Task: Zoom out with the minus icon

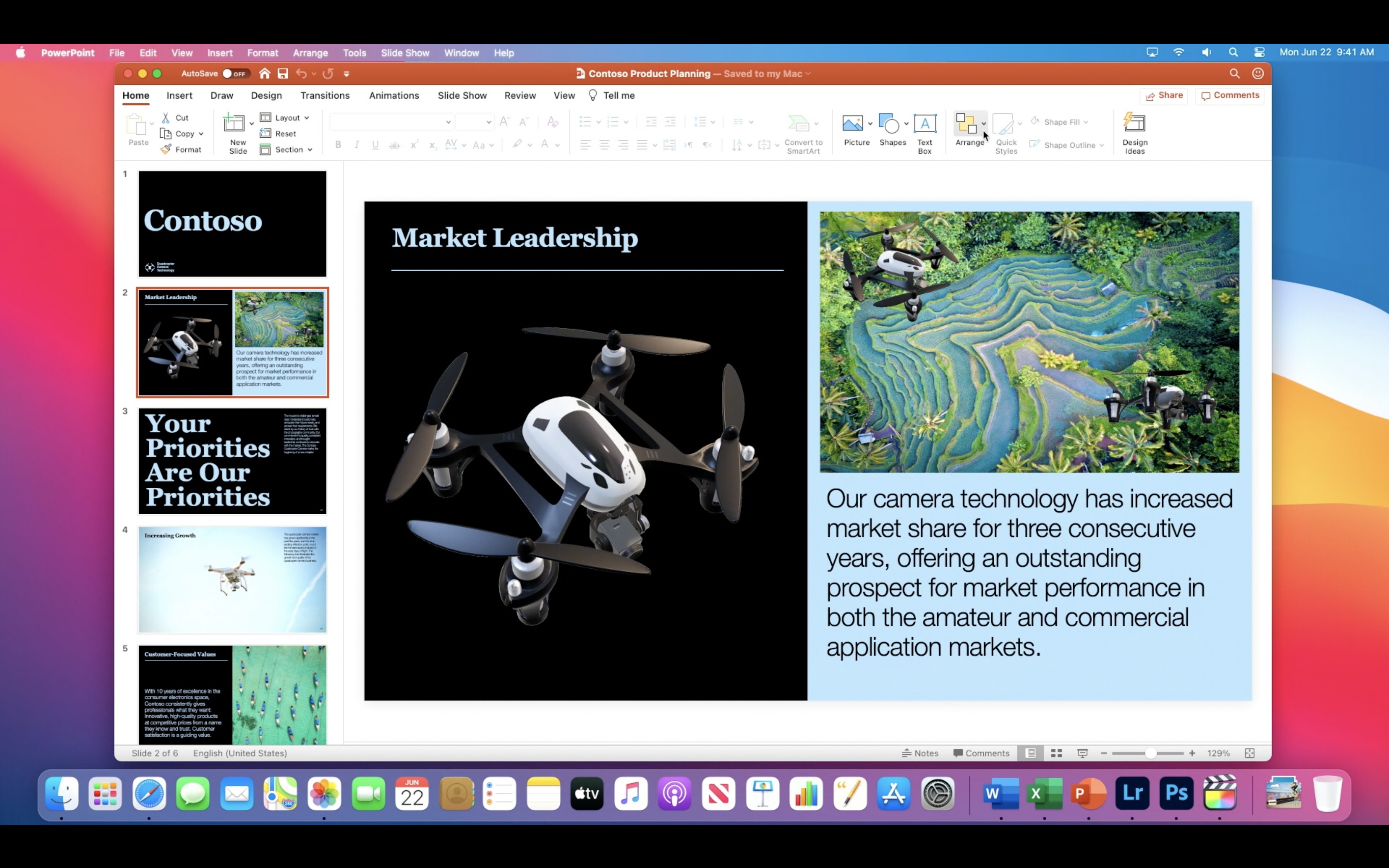Action: pos(1104,753)
